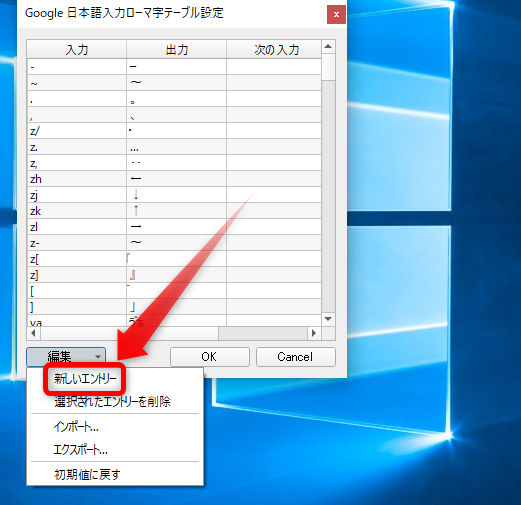Click the vertical scrollbar down arrow
Screen dimensions: 521x505
[328, 319]
